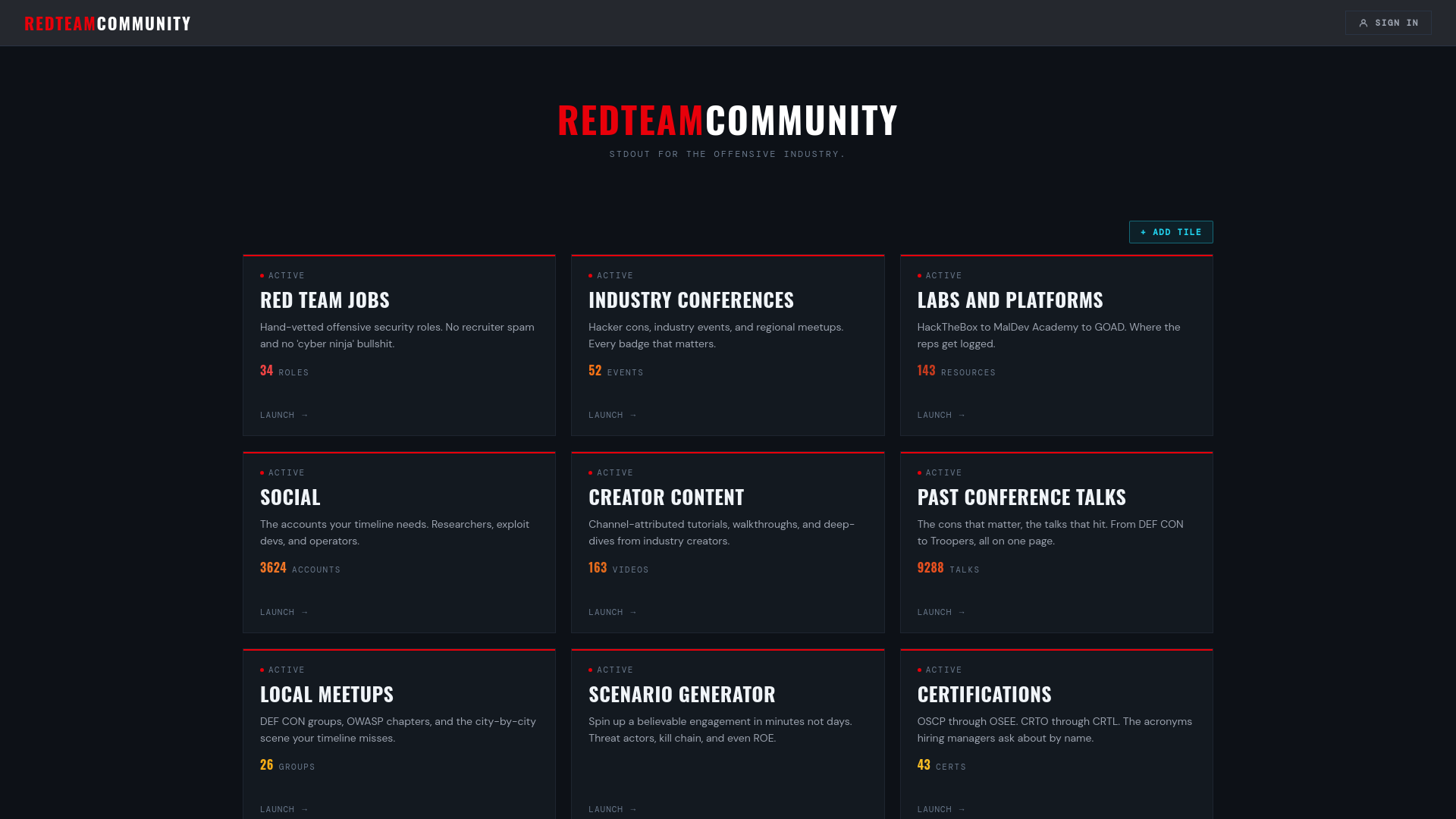Open the Certifications tile title
The height and width of the screenshot is (819, 1456).
click(x=984, y=695)
